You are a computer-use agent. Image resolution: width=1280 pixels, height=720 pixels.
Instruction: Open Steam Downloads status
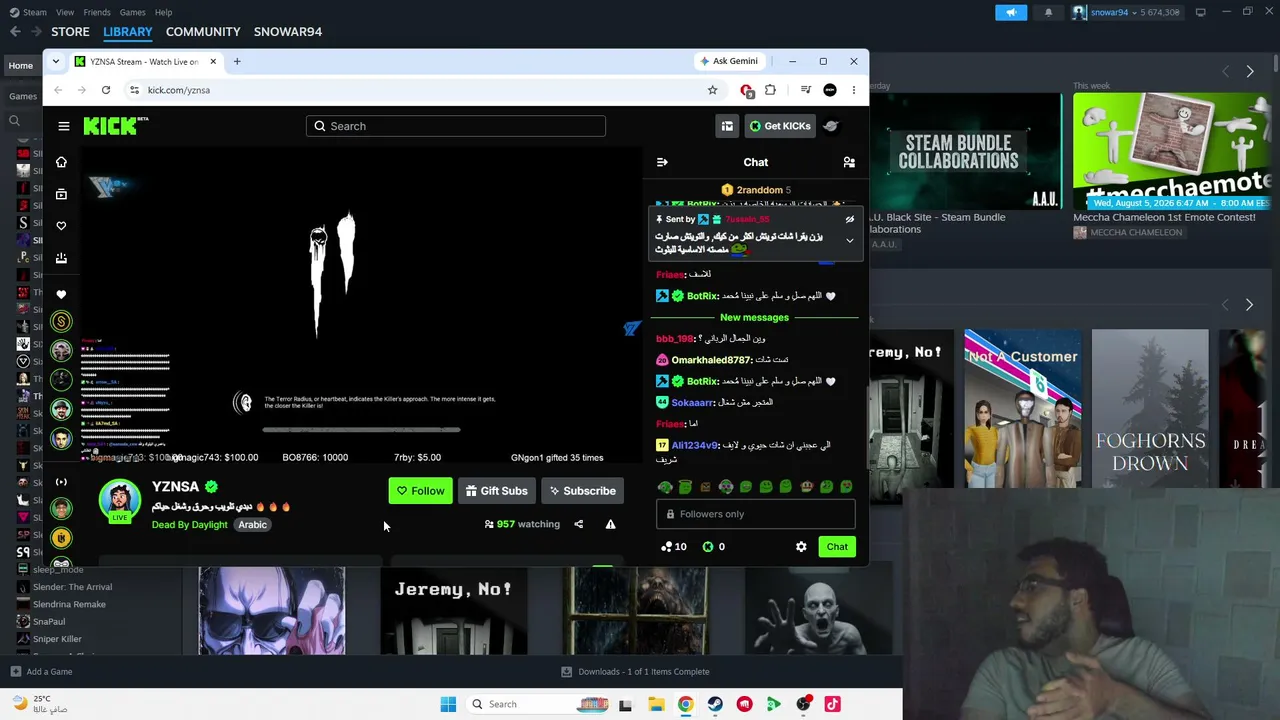pyautogui.click(x=635, y=672)
